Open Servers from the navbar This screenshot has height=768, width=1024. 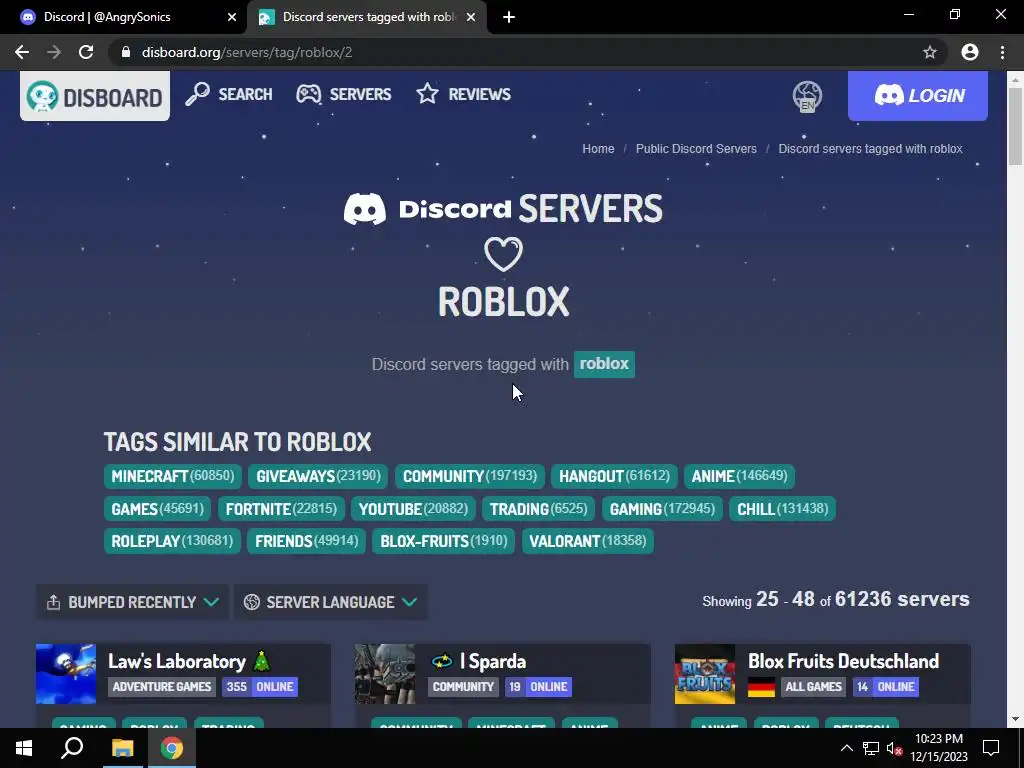coord(344,94)
